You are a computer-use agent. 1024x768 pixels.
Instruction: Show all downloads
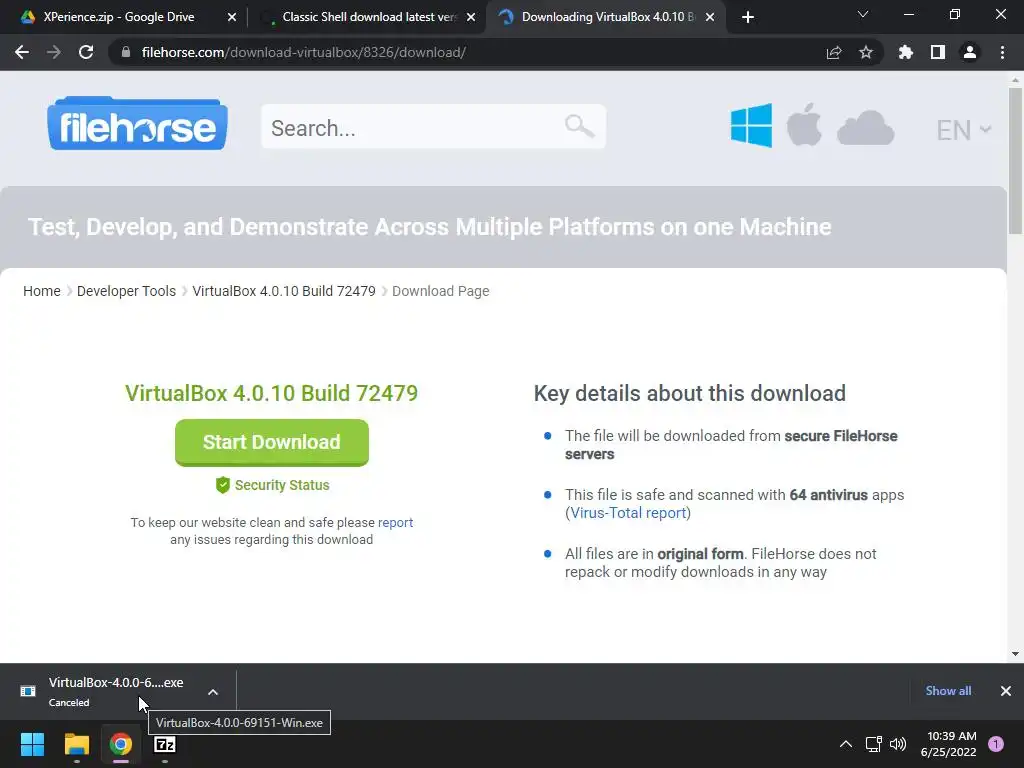948,691
